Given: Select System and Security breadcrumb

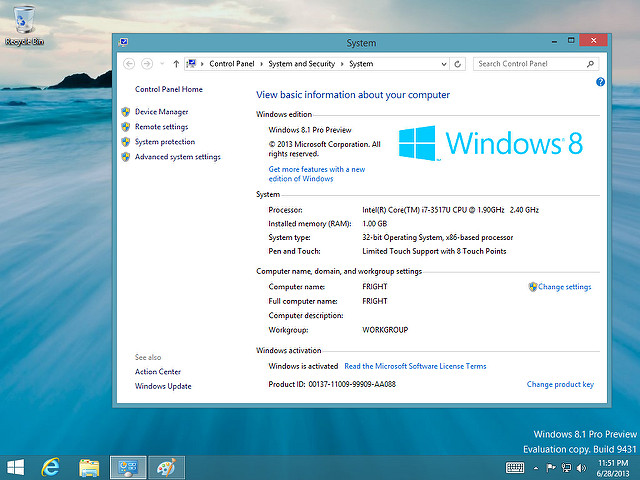Looking at the screenshot, I should (x=301, y=64).
